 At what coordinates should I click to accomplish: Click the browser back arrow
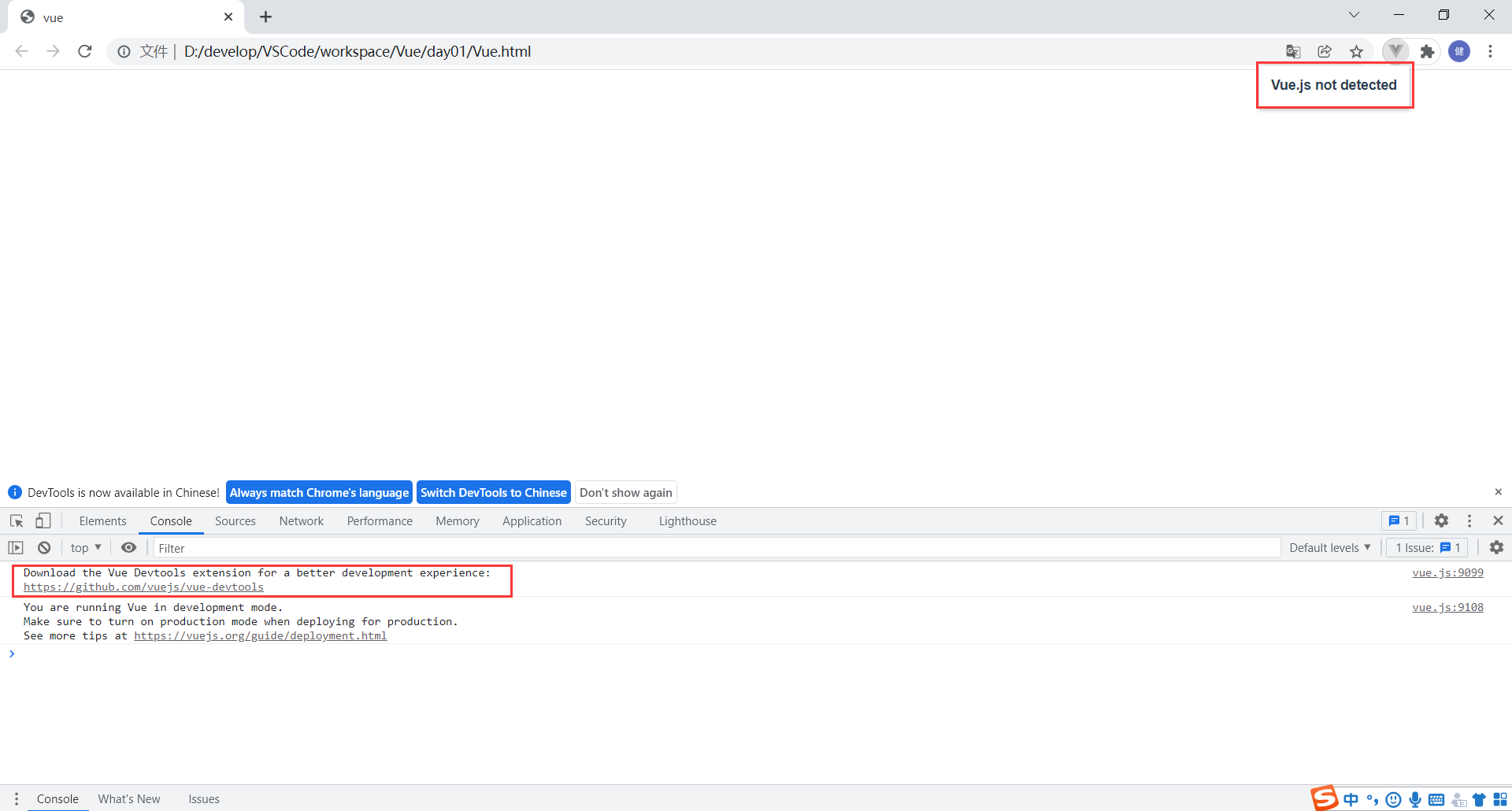point(21,51)
